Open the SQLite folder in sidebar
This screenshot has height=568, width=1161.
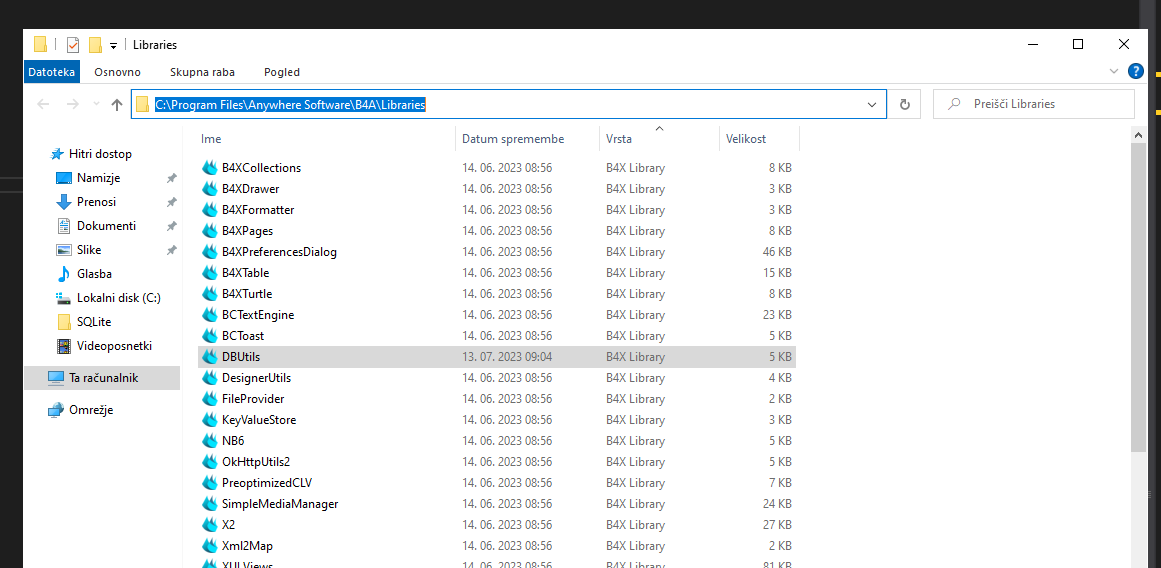tap(94, 321)
